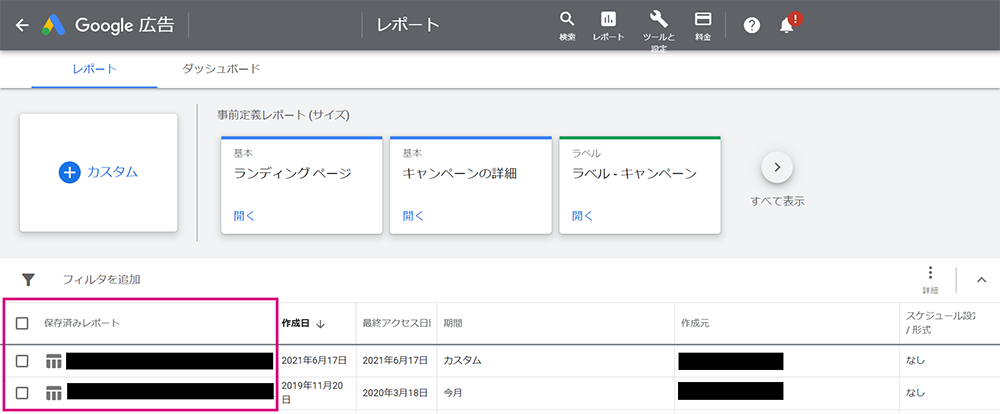Click the フィルタを追加 field
This screenshot has width=1000, height=414.
coord(101,279)
